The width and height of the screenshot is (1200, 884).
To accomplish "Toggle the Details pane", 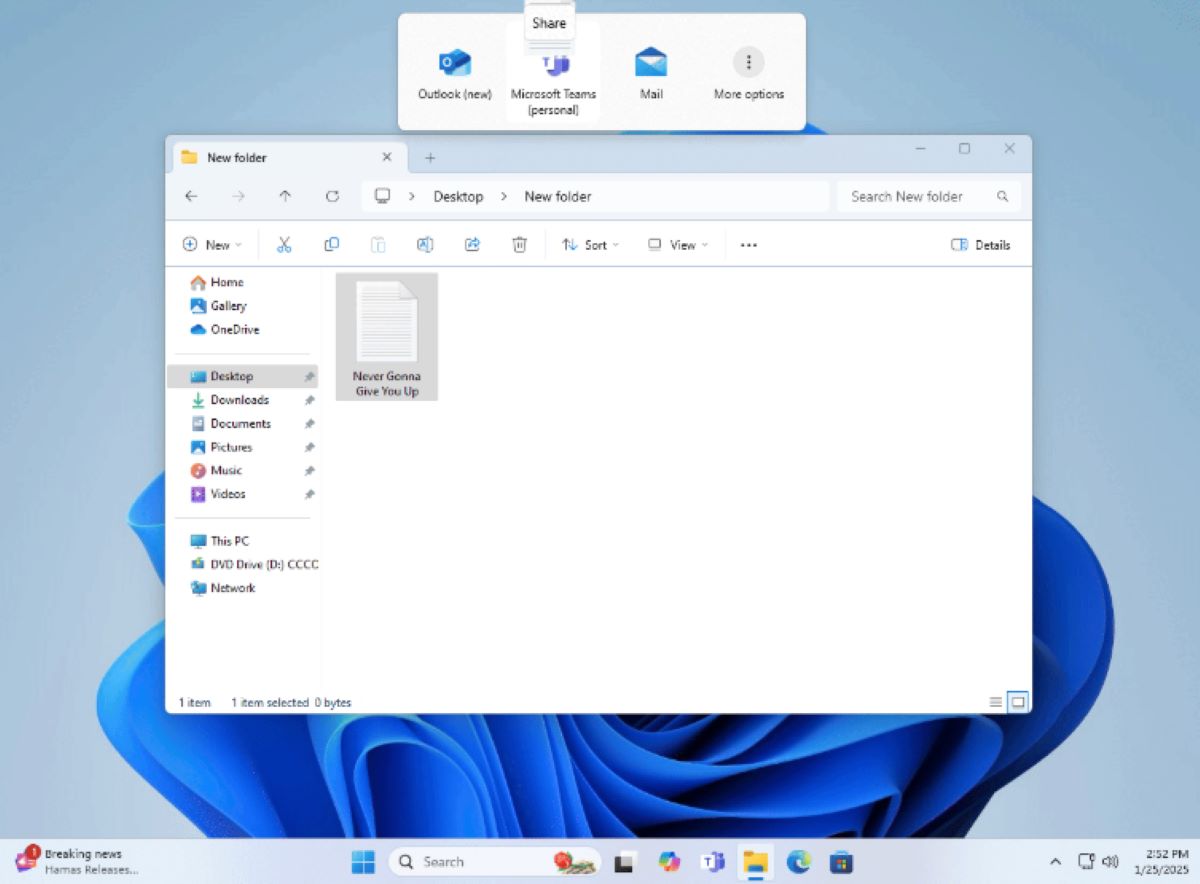I will [x=981, y=244].
